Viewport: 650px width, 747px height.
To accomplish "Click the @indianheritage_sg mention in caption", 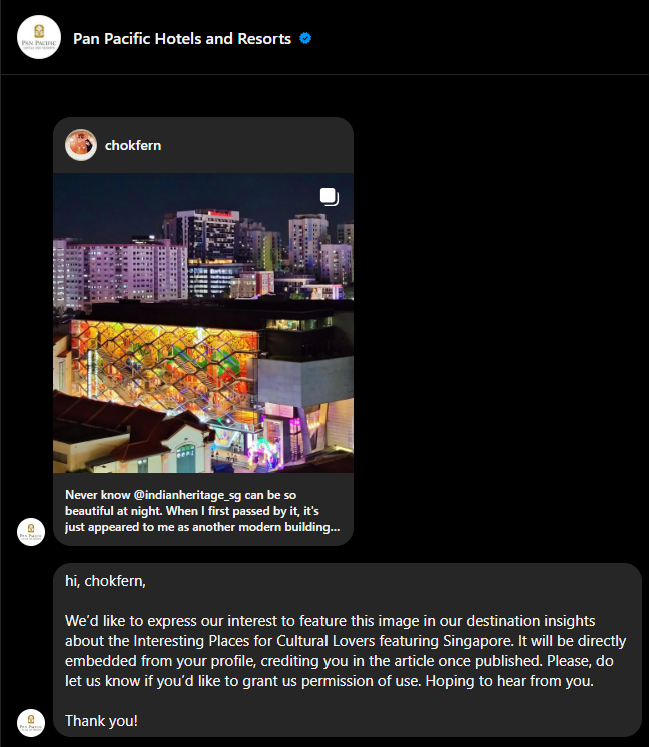I will coord(187,495).
